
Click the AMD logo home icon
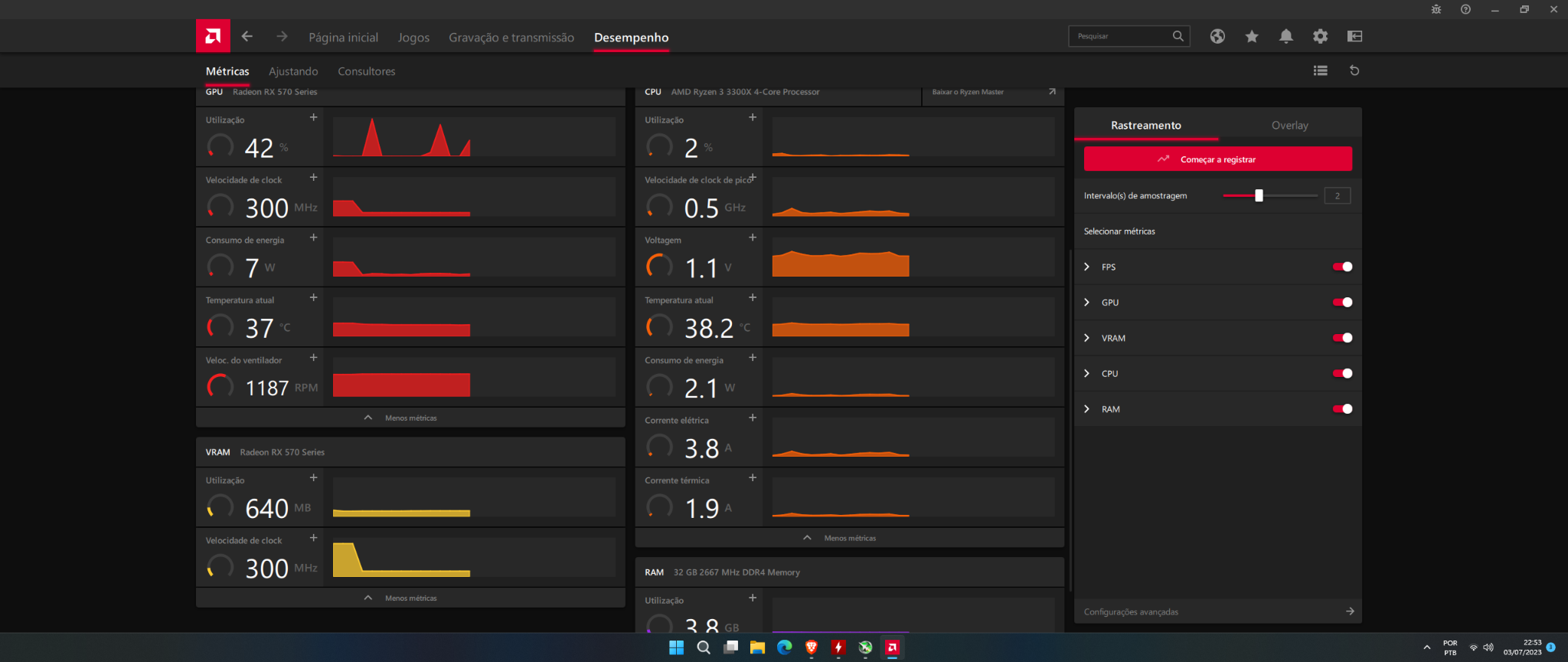tap(213, 36)
